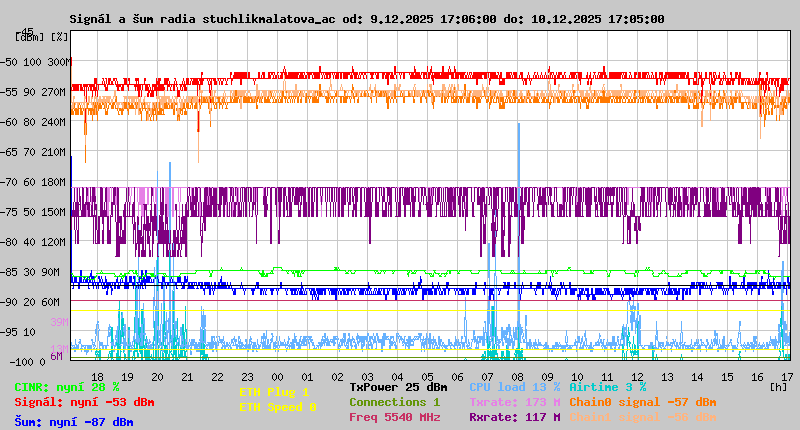Click the '[h]' time axis unit label
The width and height of the screenshot is (800, 430).
coord(779,387)
